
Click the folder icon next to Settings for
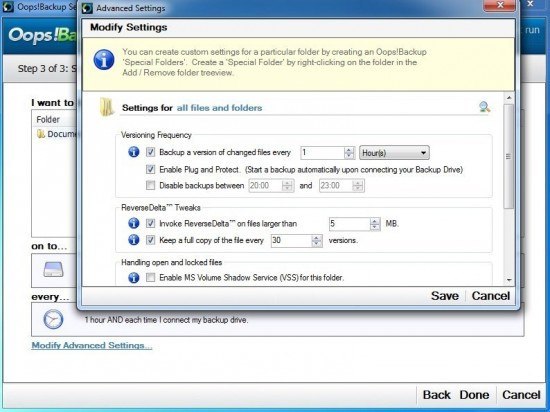pyautogui.click(x=106, y=107)
